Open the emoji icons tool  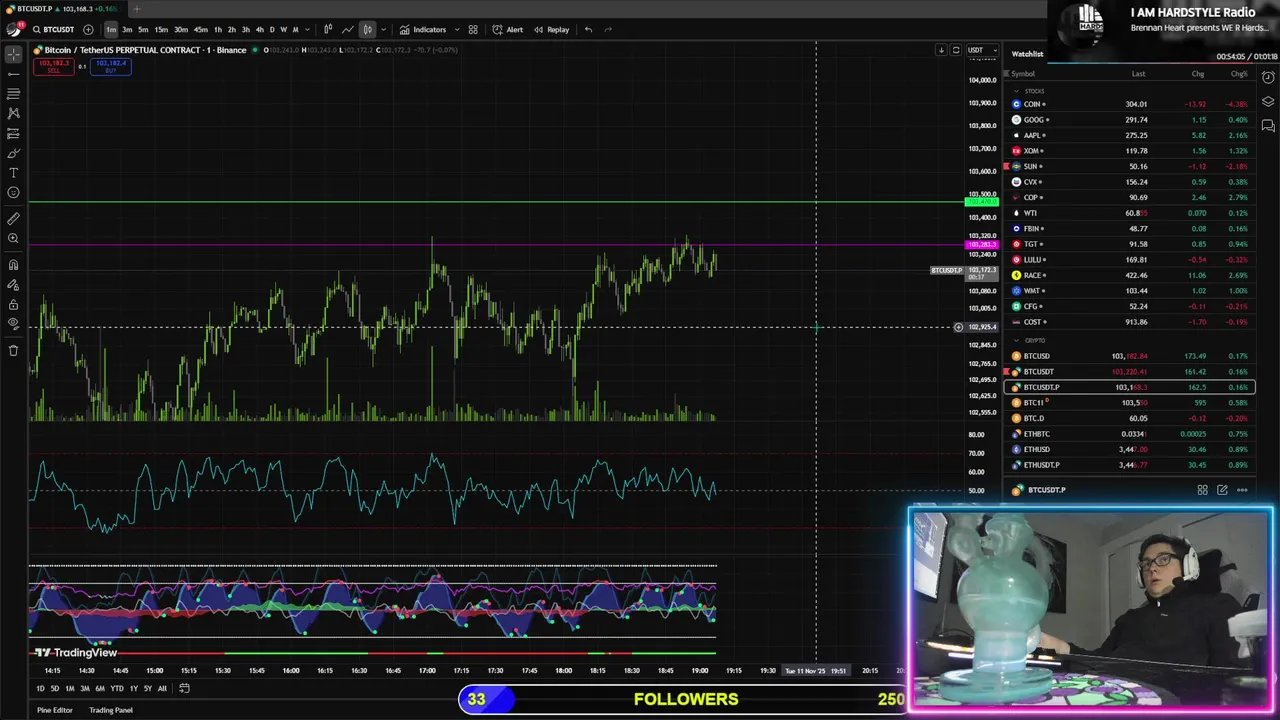[x=13, y=192]
